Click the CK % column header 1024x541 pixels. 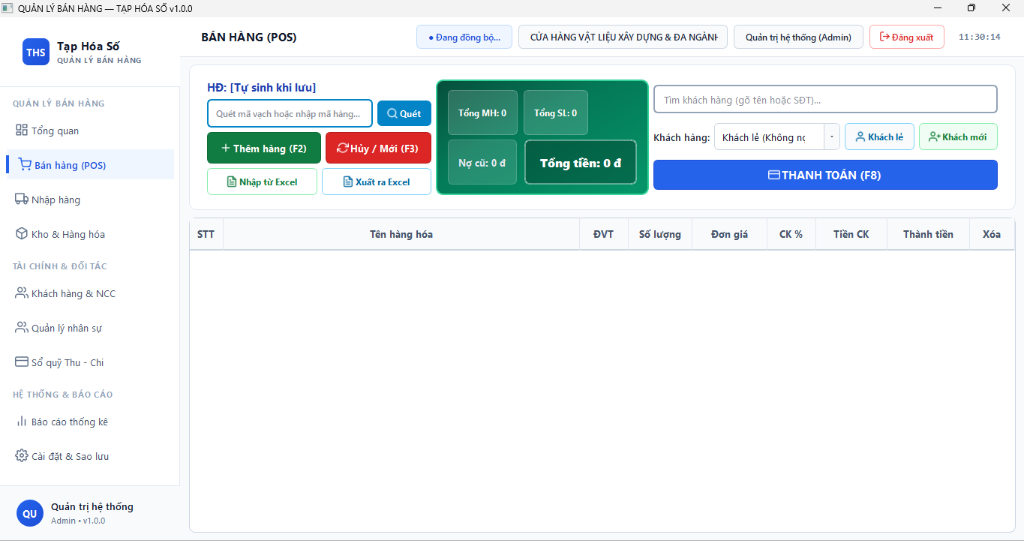pos(791,234)
